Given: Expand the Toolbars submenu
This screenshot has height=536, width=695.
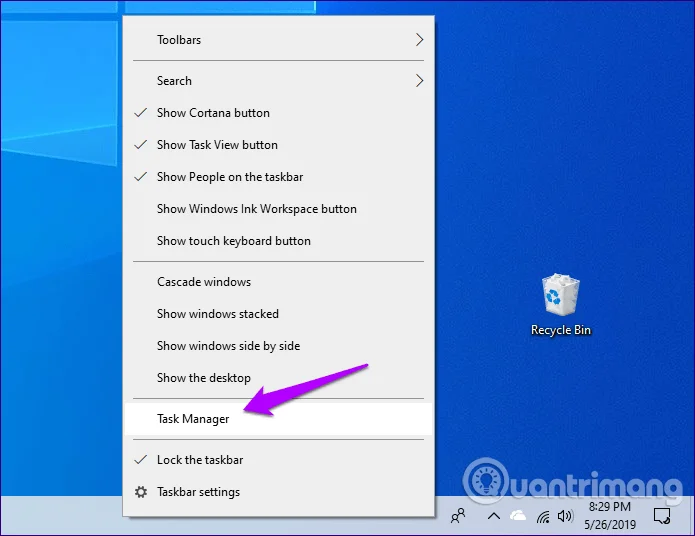Looking at the screenshot, I should [x=278, y=40].
